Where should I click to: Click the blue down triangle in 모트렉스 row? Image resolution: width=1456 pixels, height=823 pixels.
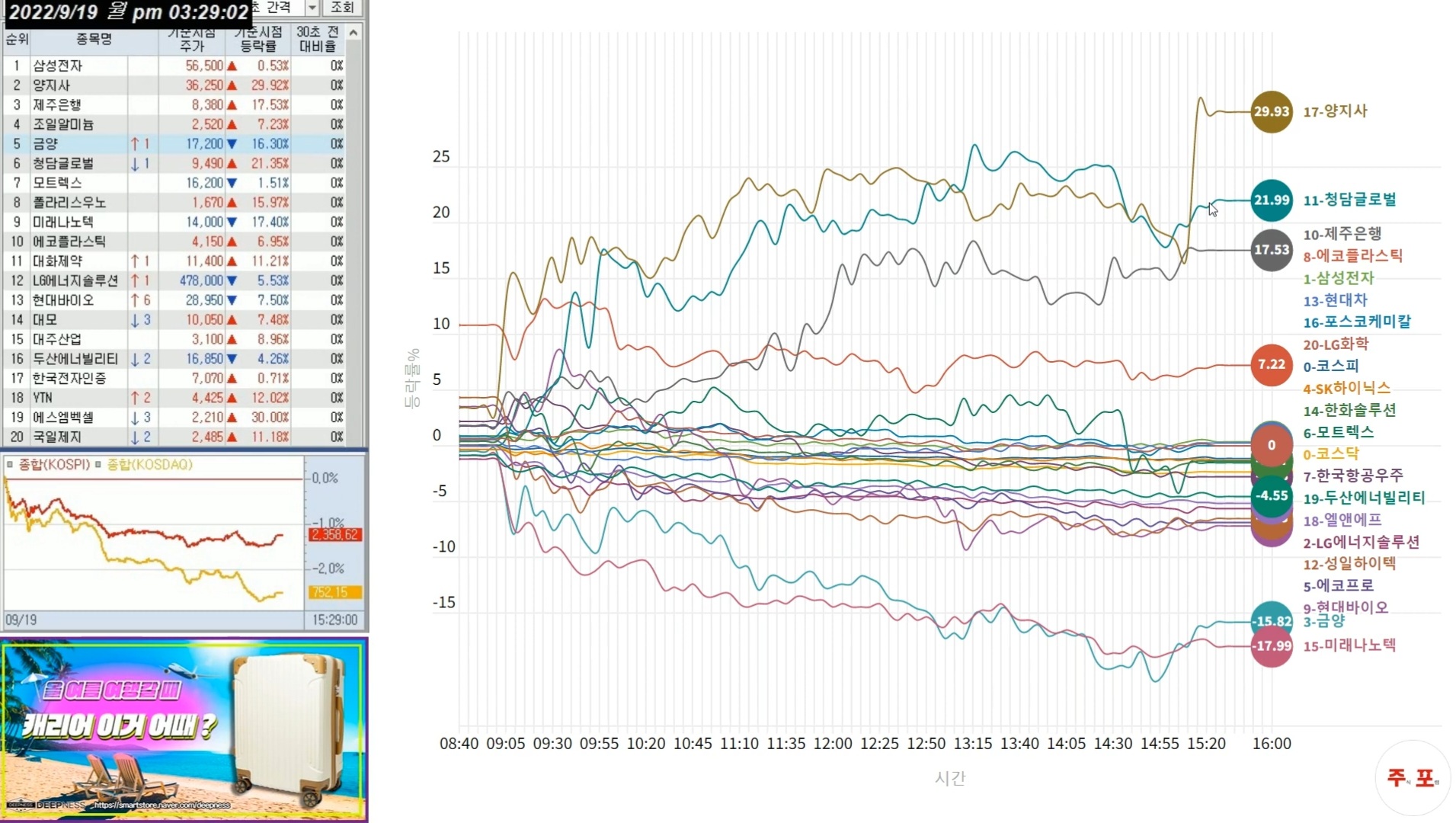[x=232, y=184]
